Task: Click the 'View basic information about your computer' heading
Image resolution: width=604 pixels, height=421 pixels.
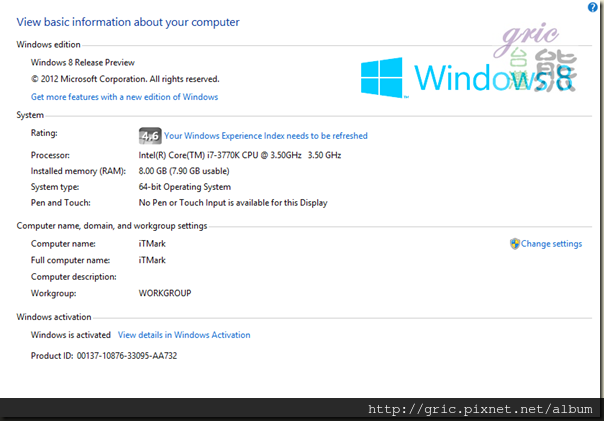Action: click(x=128, y=22)
